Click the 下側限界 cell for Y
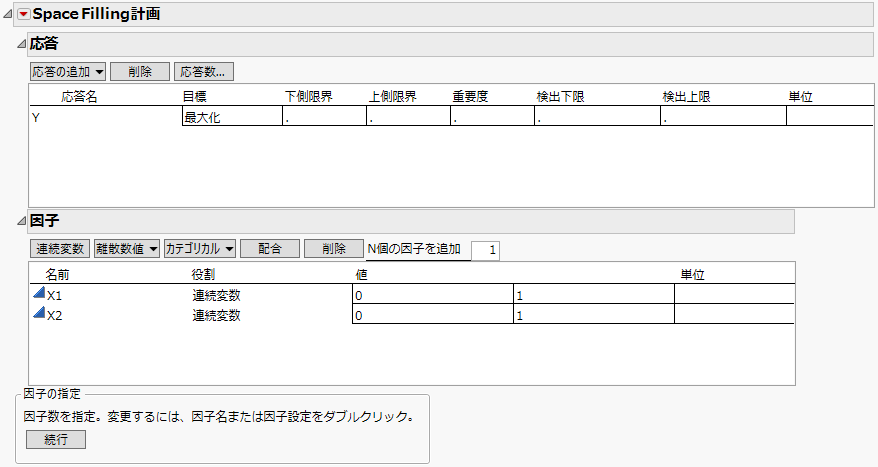878x467 pixels. (324, 116)
